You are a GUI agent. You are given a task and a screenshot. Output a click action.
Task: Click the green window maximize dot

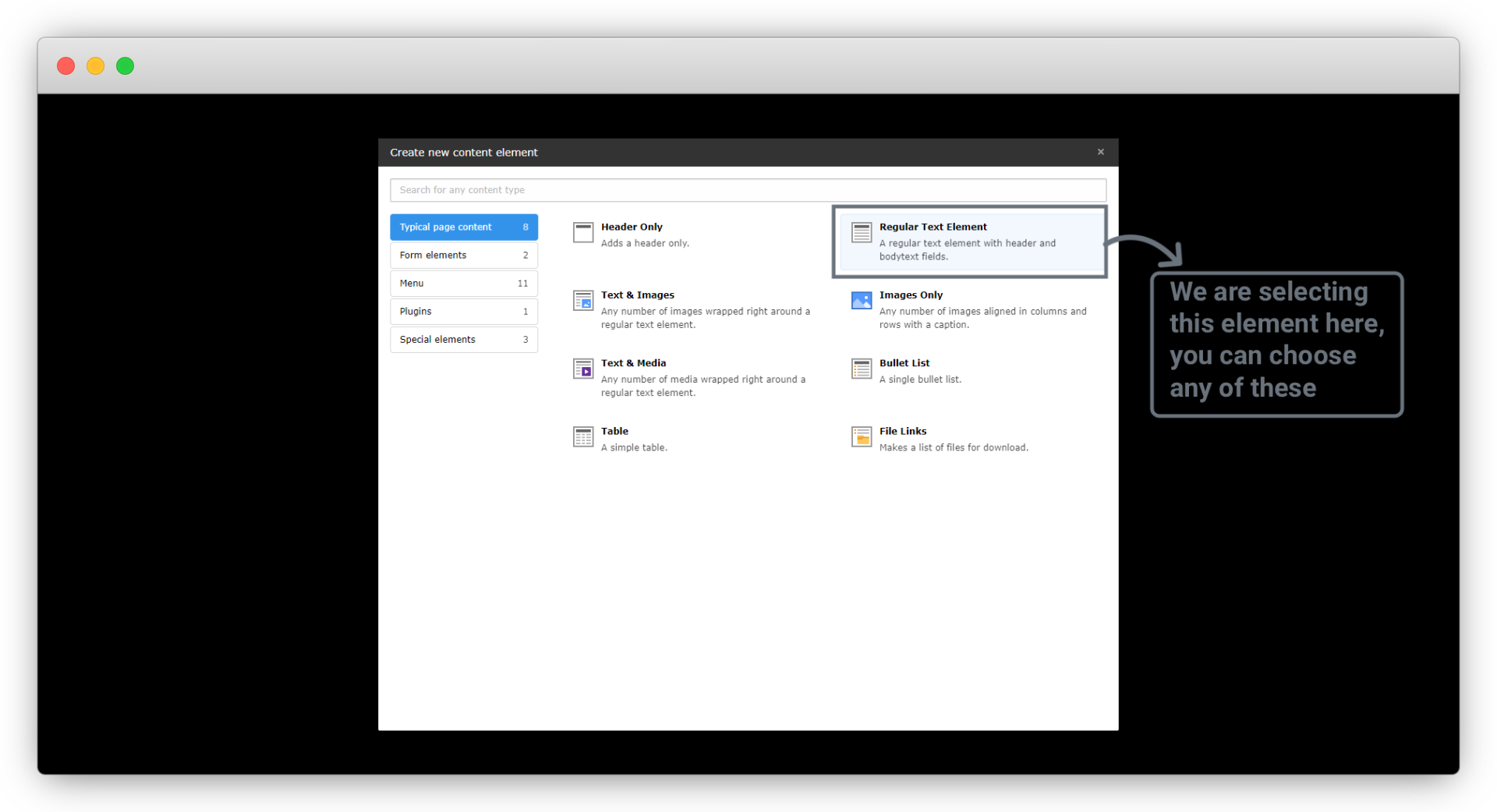(126, 66)
